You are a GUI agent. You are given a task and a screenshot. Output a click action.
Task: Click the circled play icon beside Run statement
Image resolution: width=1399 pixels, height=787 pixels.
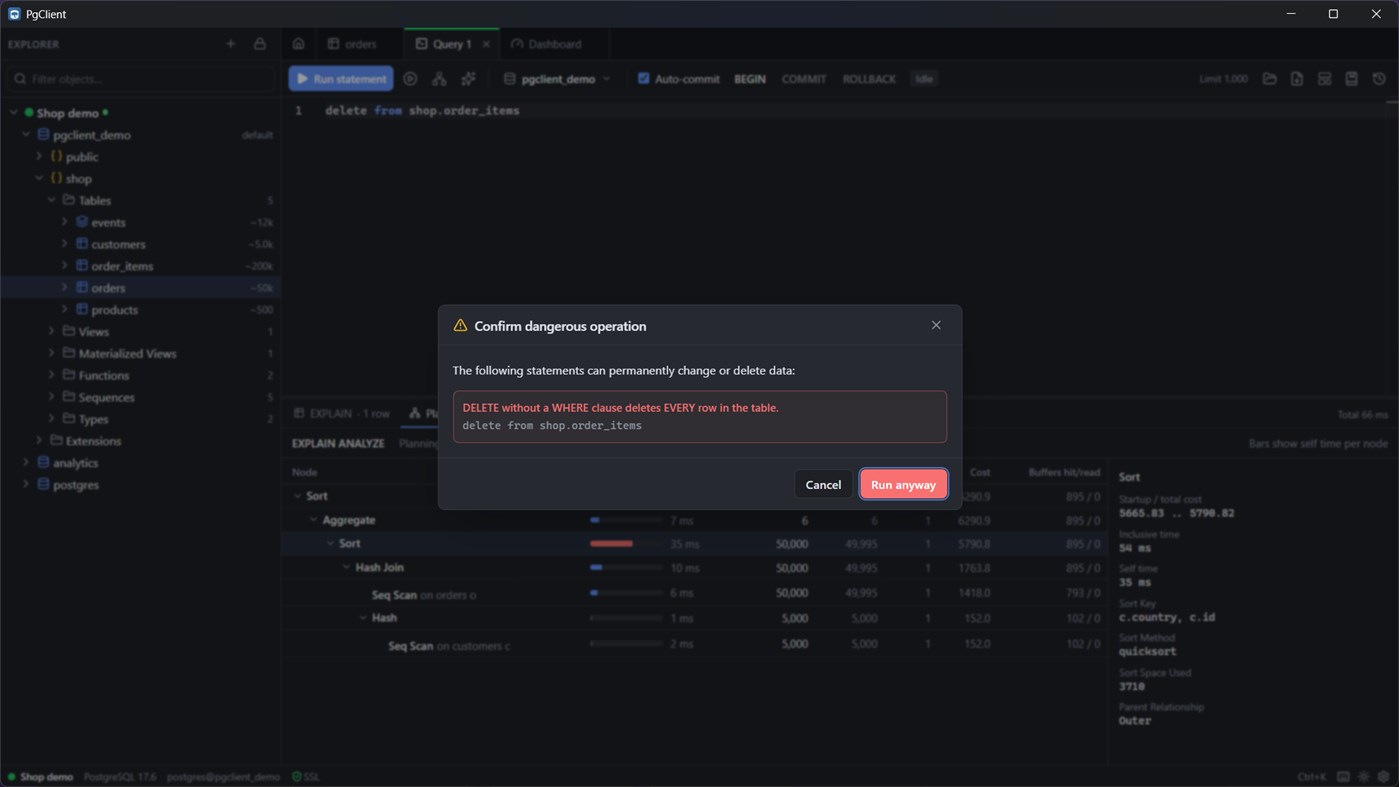410,79
